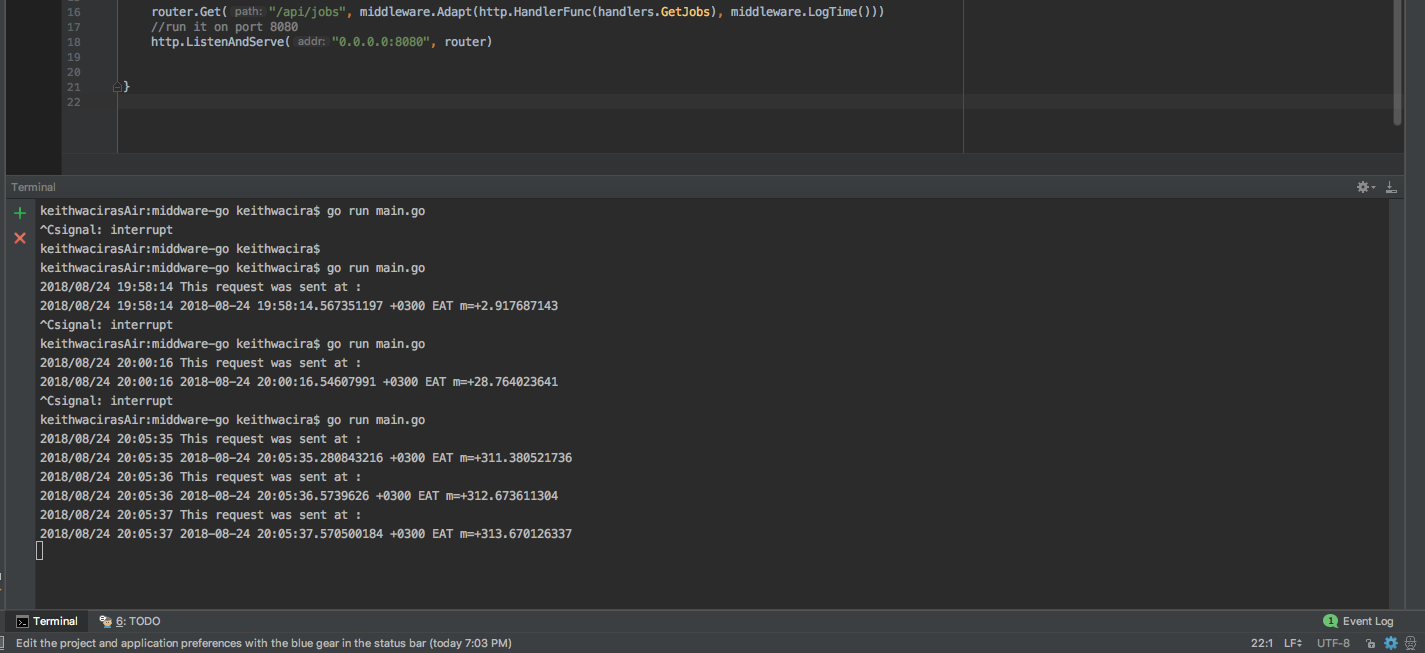The width and height of the screenshot is (1425, 653).
Task: Hide the Terminal panel with the hide icon
Action: [x=1390, y=187]
